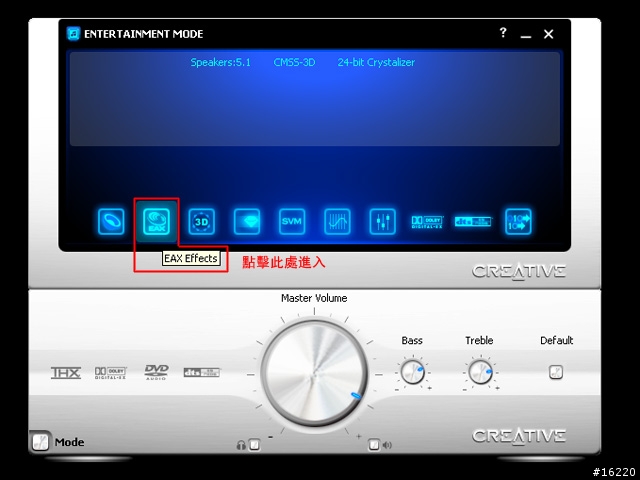Click the THX logo in lower panel

pos(65,373)
